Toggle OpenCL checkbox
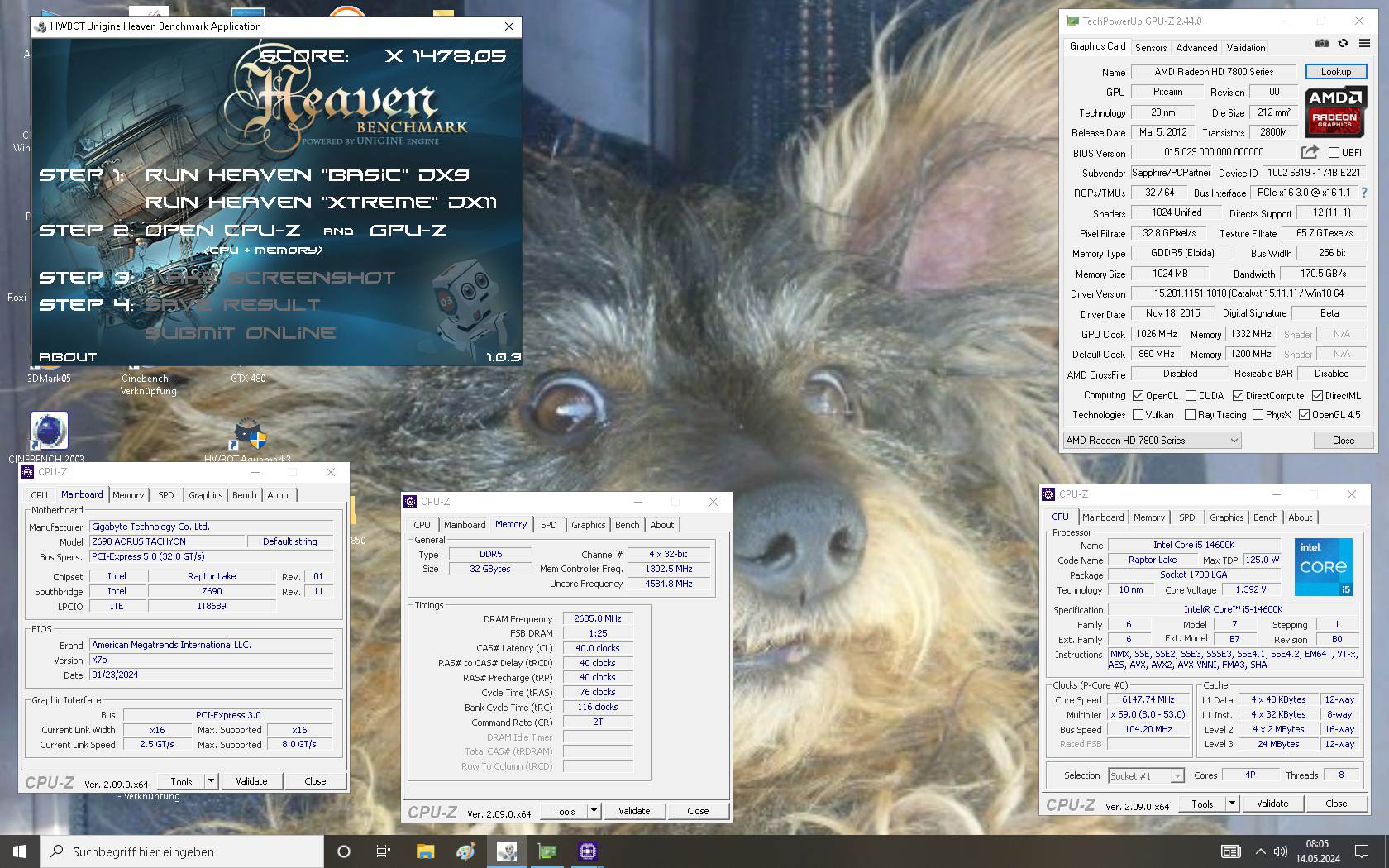The image size is (1389, 868). click(x=1138, y=396)
